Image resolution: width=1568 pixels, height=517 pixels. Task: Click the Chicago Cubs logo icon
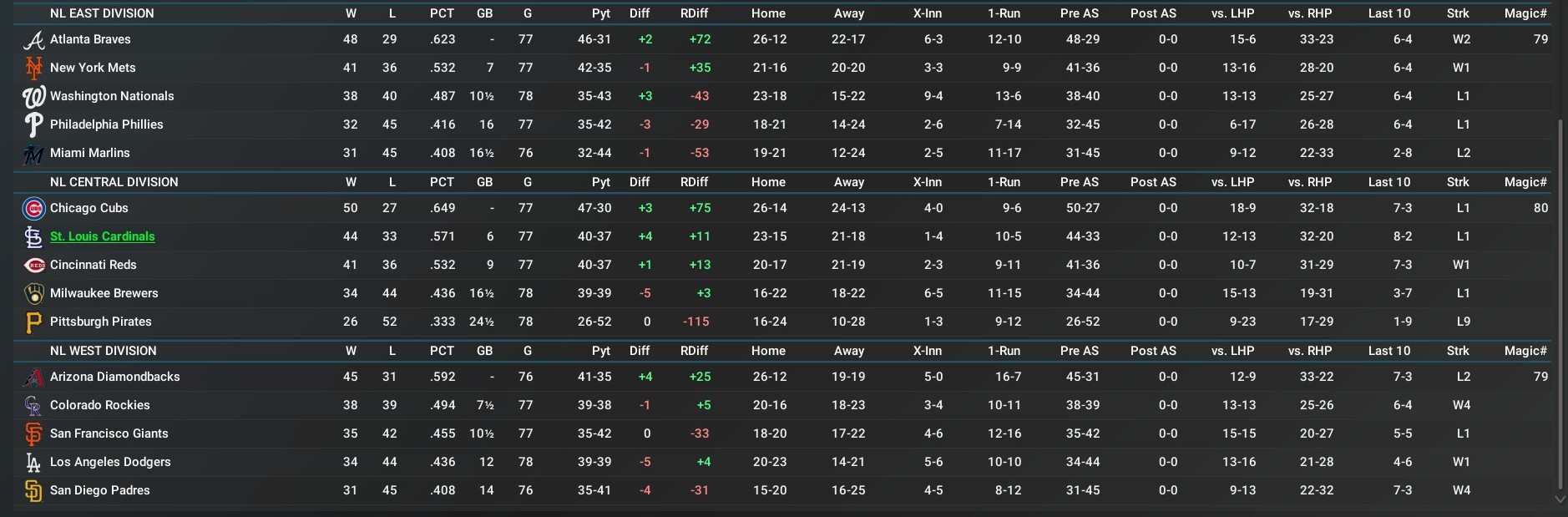click(33, 209)
